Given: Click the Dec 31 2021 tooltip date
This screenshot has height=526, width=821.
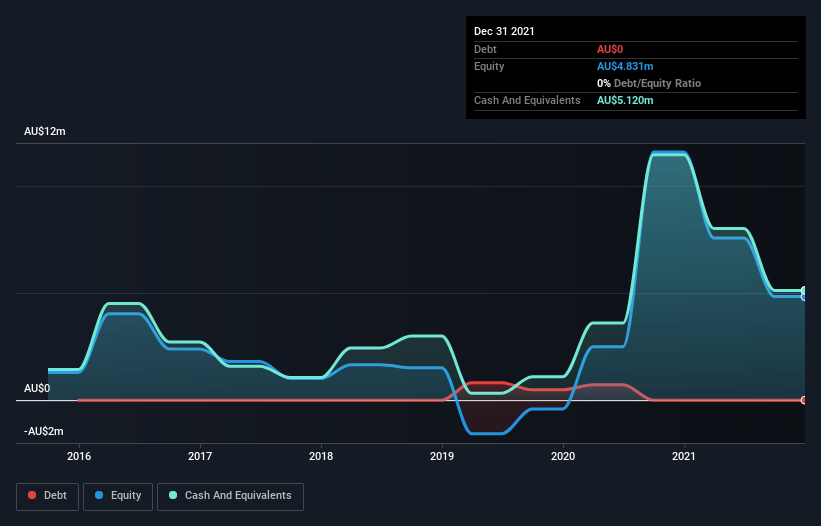Looking at the screenshot, I should tap(504, 31).
